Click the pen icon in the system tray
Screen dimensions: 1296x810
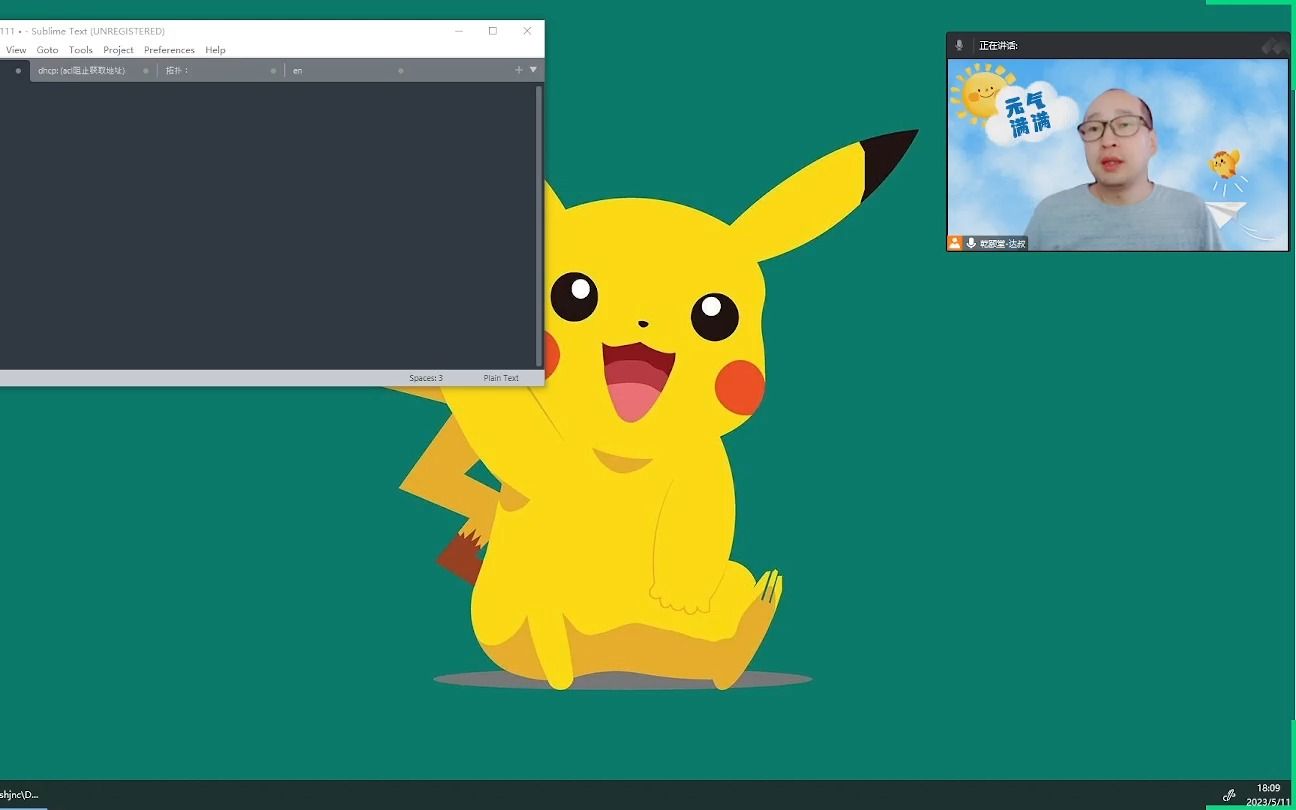pos(1229,795)
